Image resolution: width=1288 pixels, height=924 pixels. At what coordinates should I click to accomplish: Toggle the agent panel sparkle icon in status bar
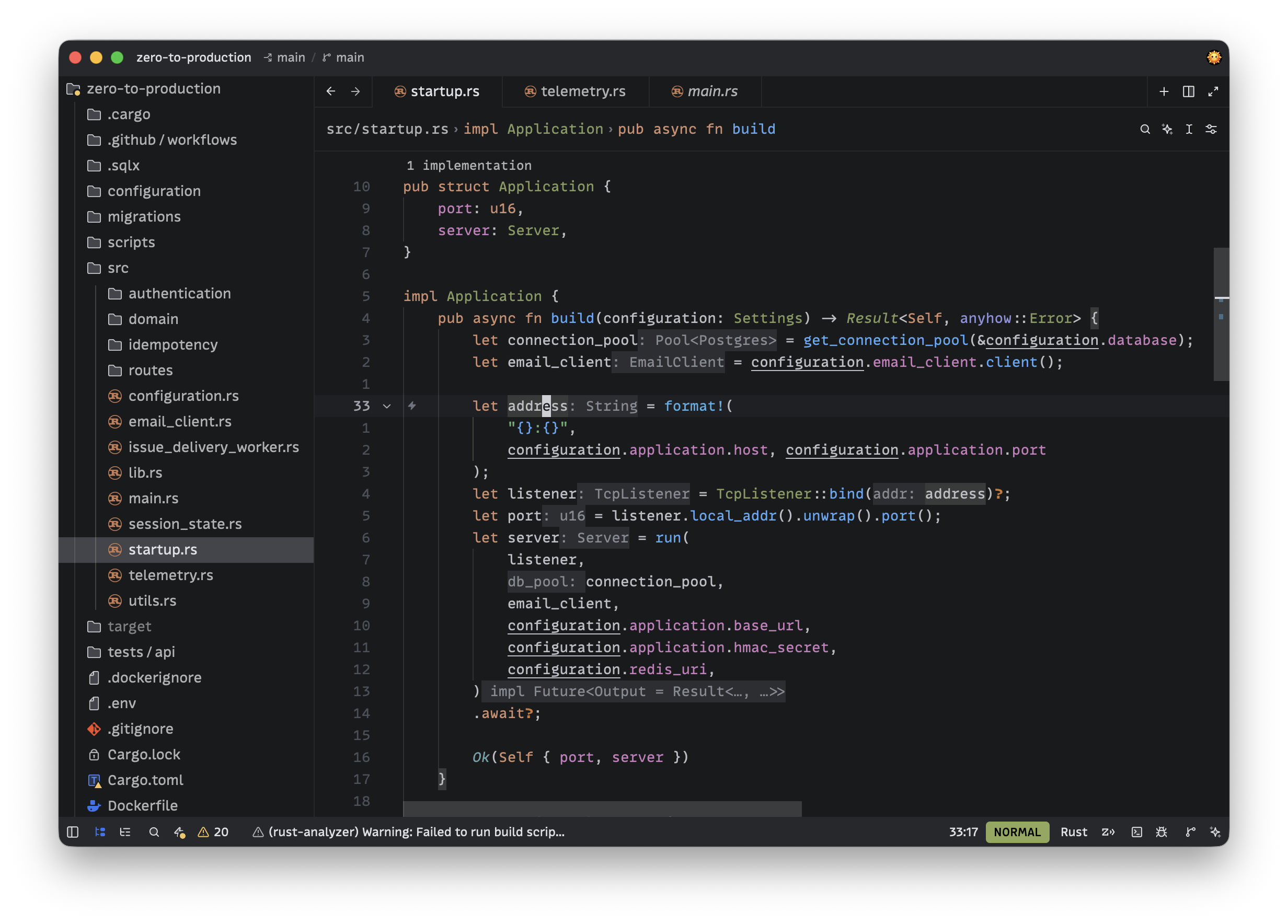point(1215,832)
